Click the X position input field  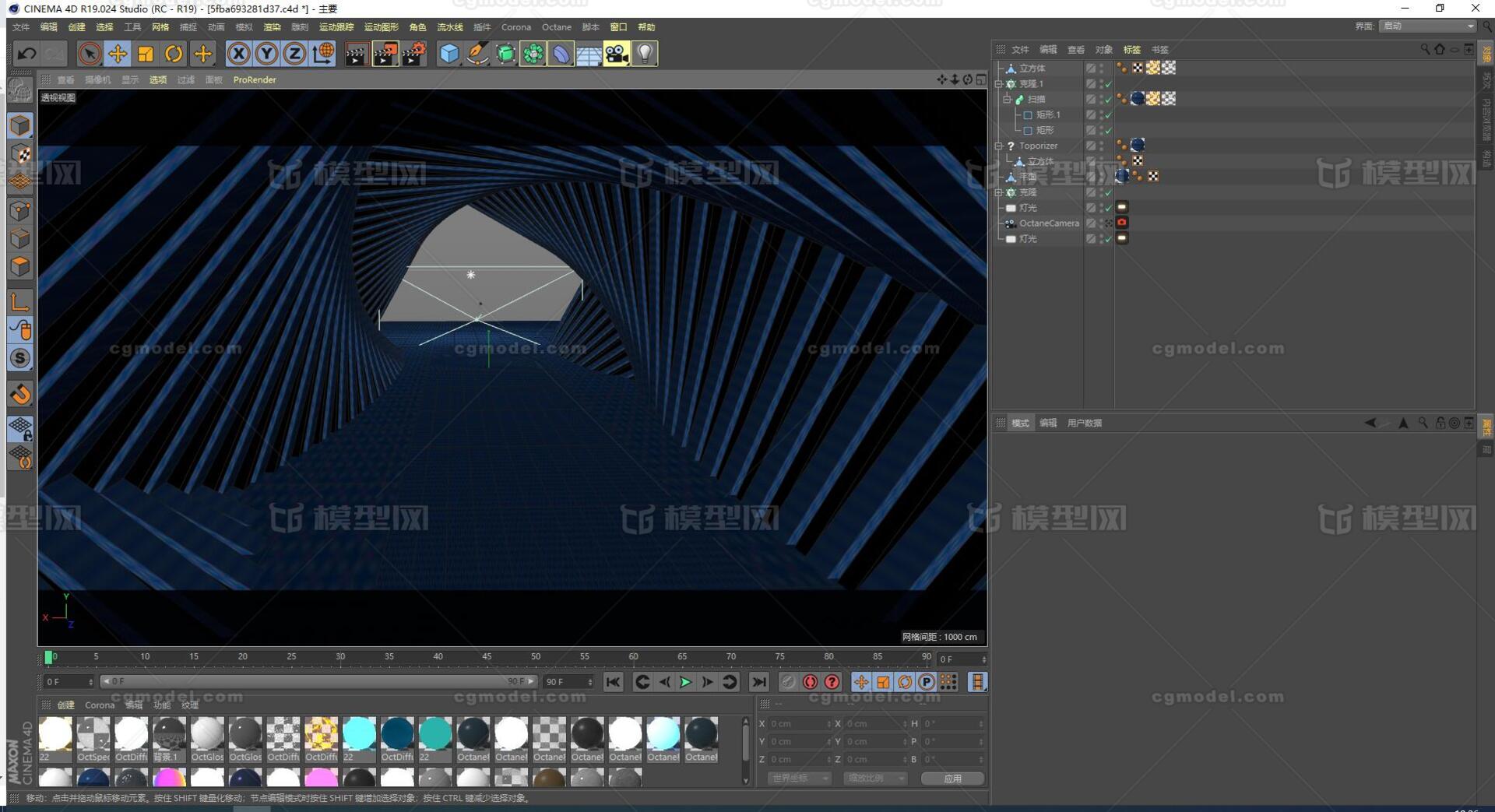click(x=800, y=724)
